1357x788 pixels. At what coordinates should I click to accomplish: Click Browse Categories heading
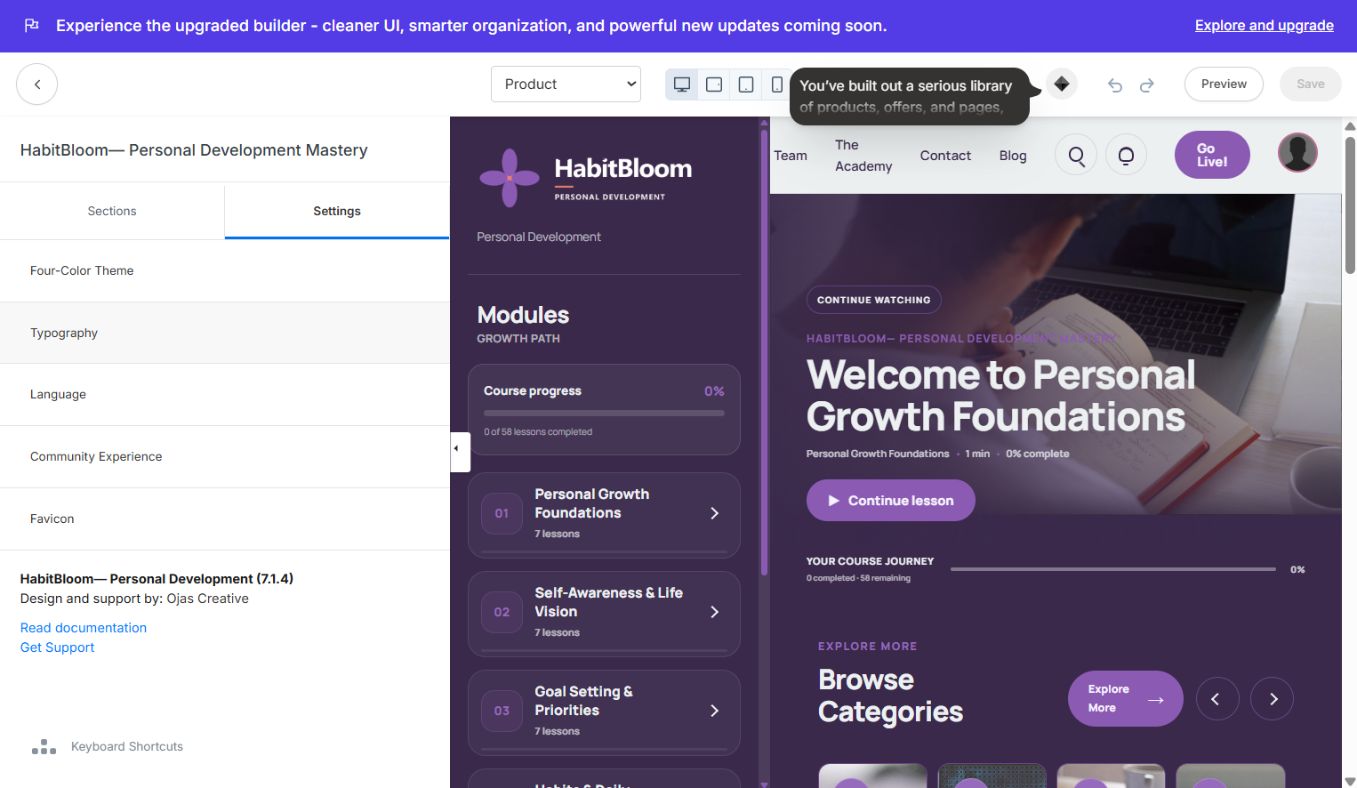tap(890, 696)
